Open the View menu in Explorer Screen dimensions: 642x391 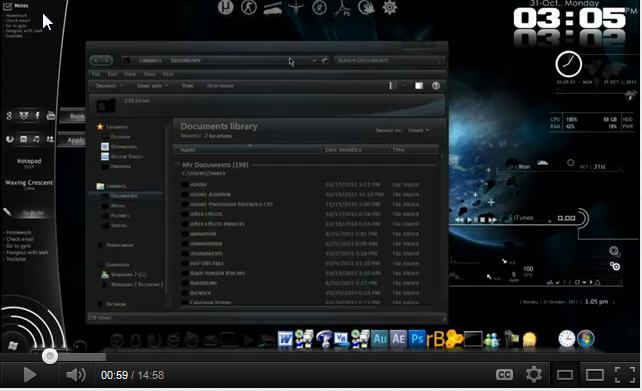[x=130, y=74]
